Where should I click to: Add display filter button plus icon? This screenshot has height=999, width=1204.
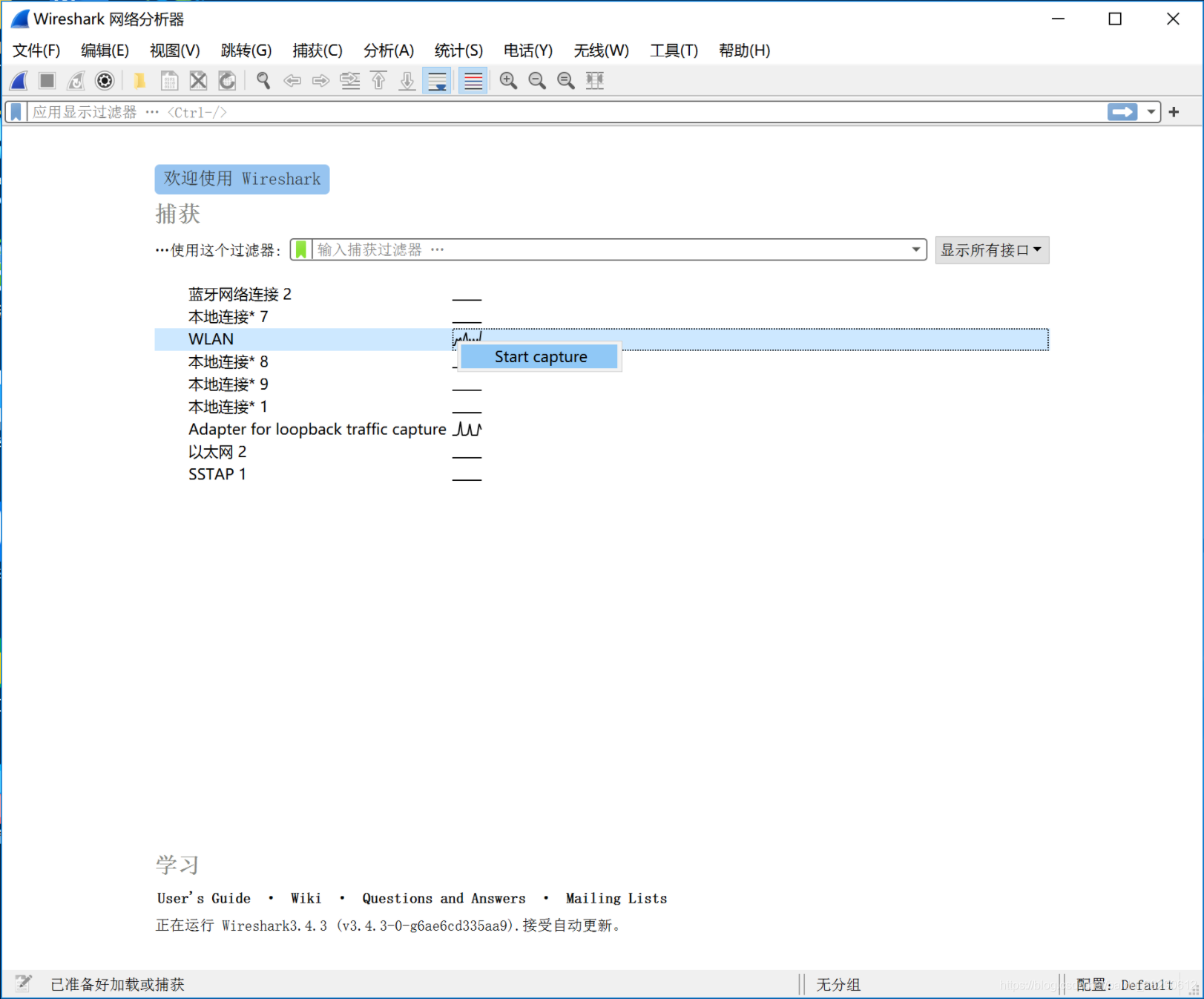pos(1174,112)
